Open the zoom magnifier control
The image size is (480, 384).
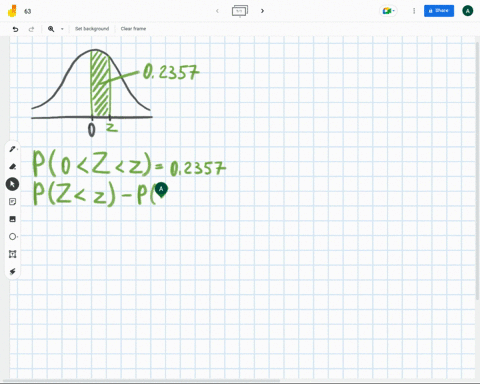(51, 29)
